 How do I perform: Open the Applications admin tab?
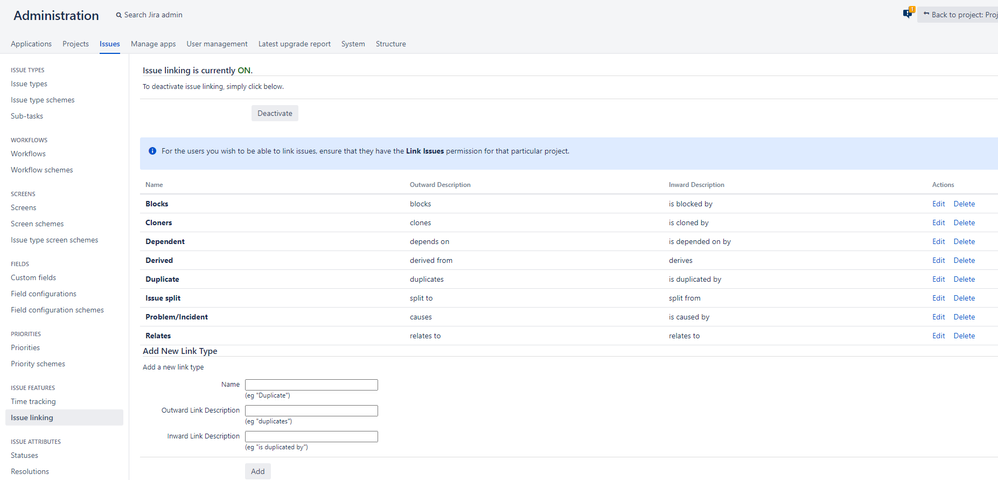[31, 44]
